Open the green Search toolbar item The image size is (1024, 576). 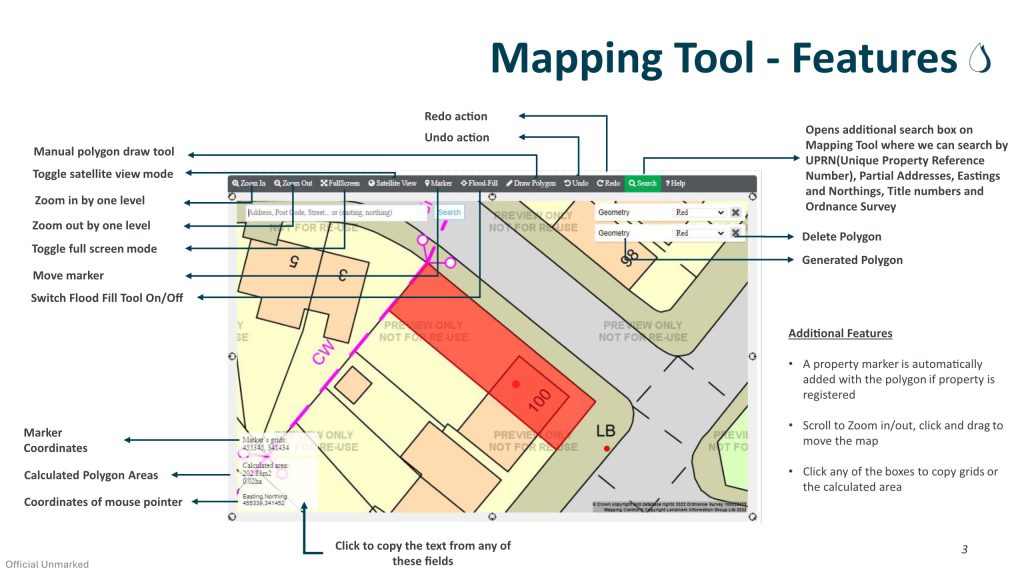coord(643,184)
